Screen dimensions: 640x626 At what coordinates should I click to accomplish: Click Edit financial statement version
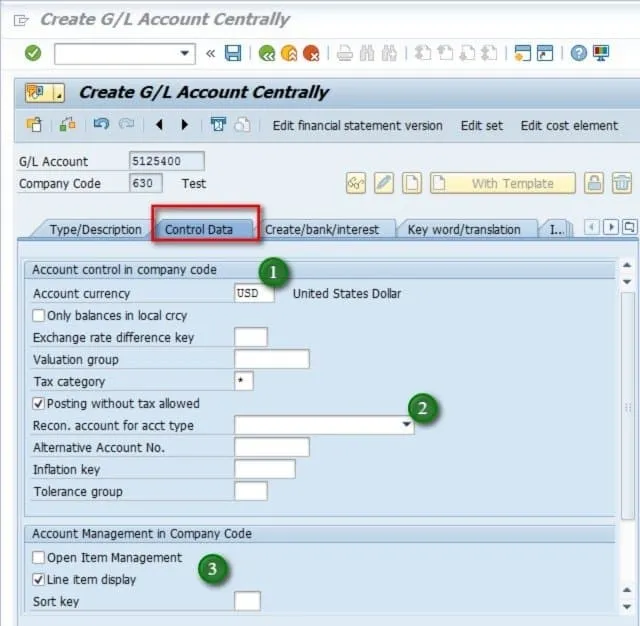coord(357,125)
